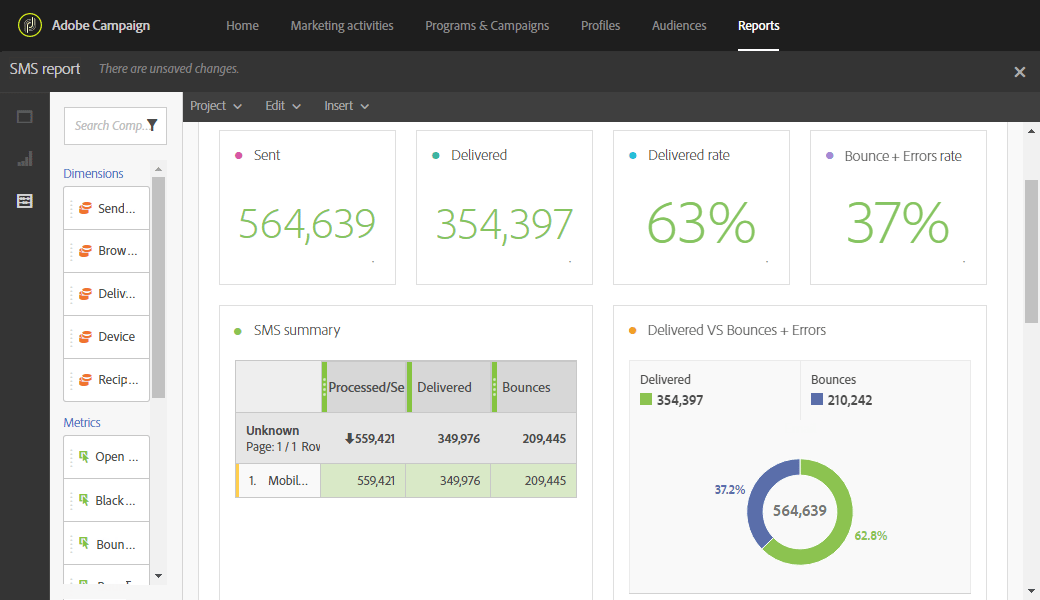The width and height of the screenshot is (1040, 600).
Task: Select the page layout panel icon
Action: pos(24,116)
